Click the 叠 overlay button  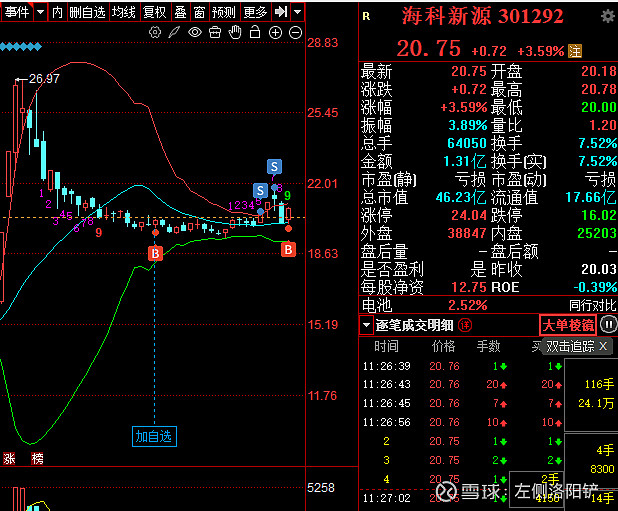tap(181, 12)
